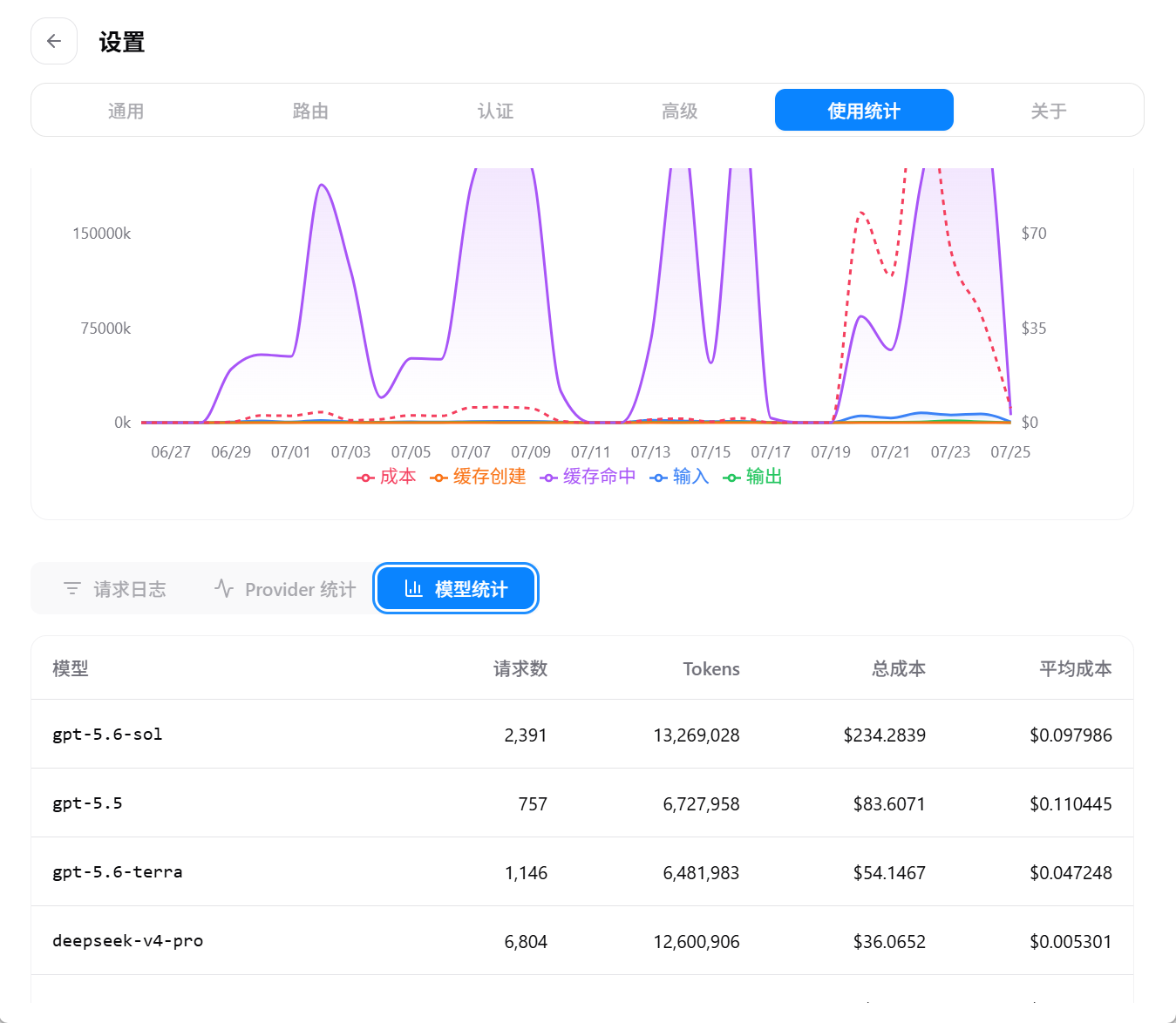Click the 6,481,983 tokens value
Image resolution: width=1176 pixels, height=1023 pixels.
click(x=702, y=872)
